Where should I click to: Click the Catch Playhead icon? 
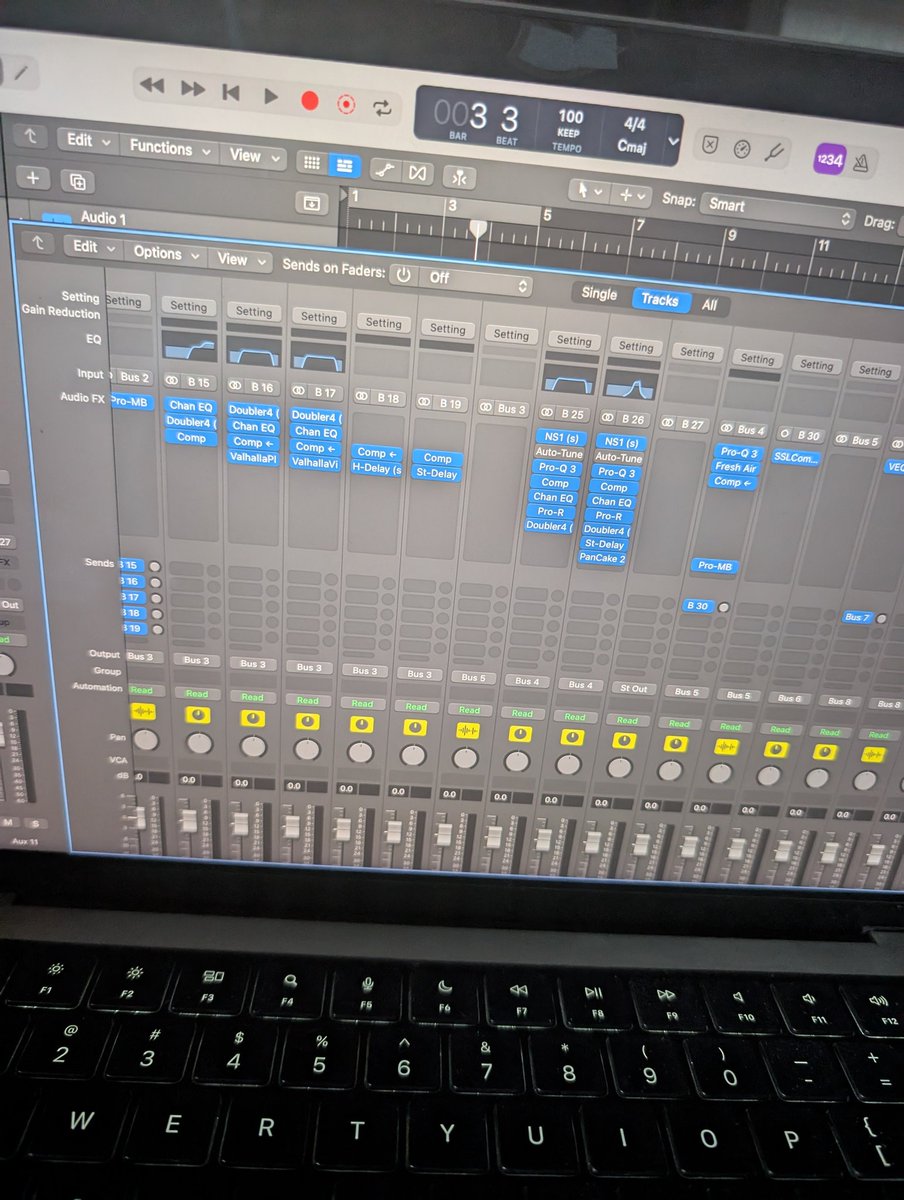(x=459, y=177)
